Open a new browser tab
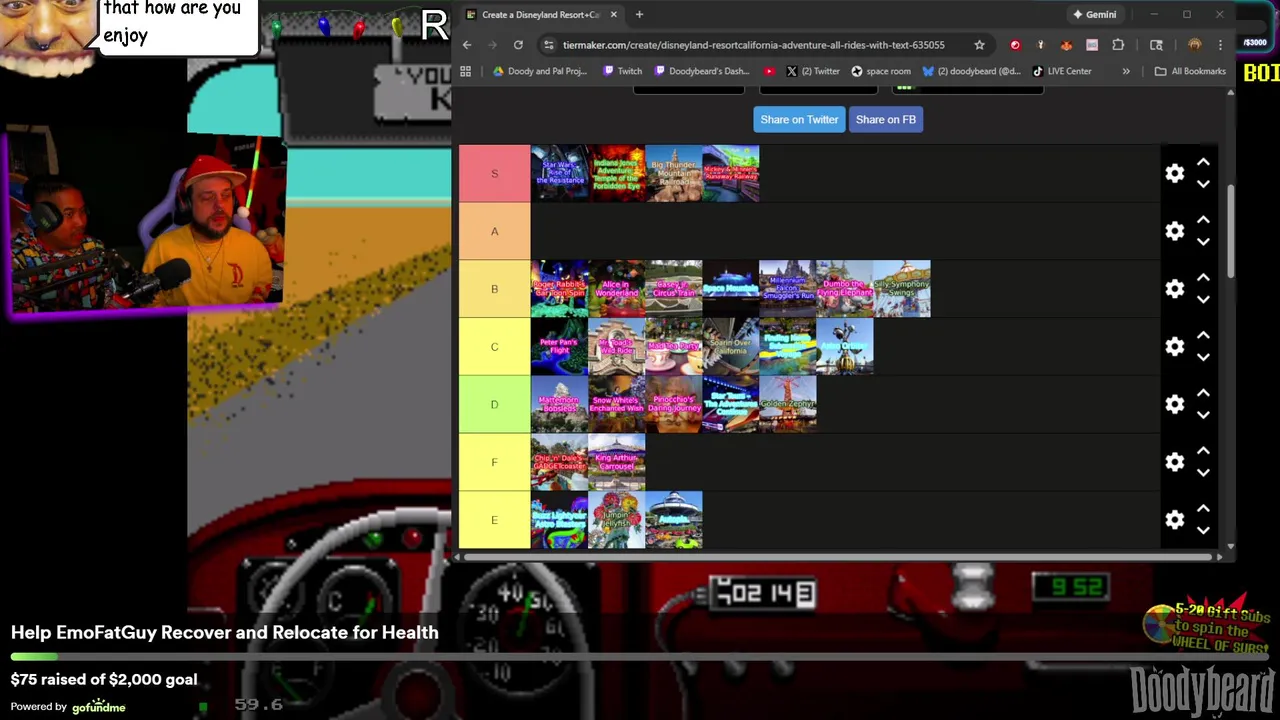 click(x=639, y=14)
